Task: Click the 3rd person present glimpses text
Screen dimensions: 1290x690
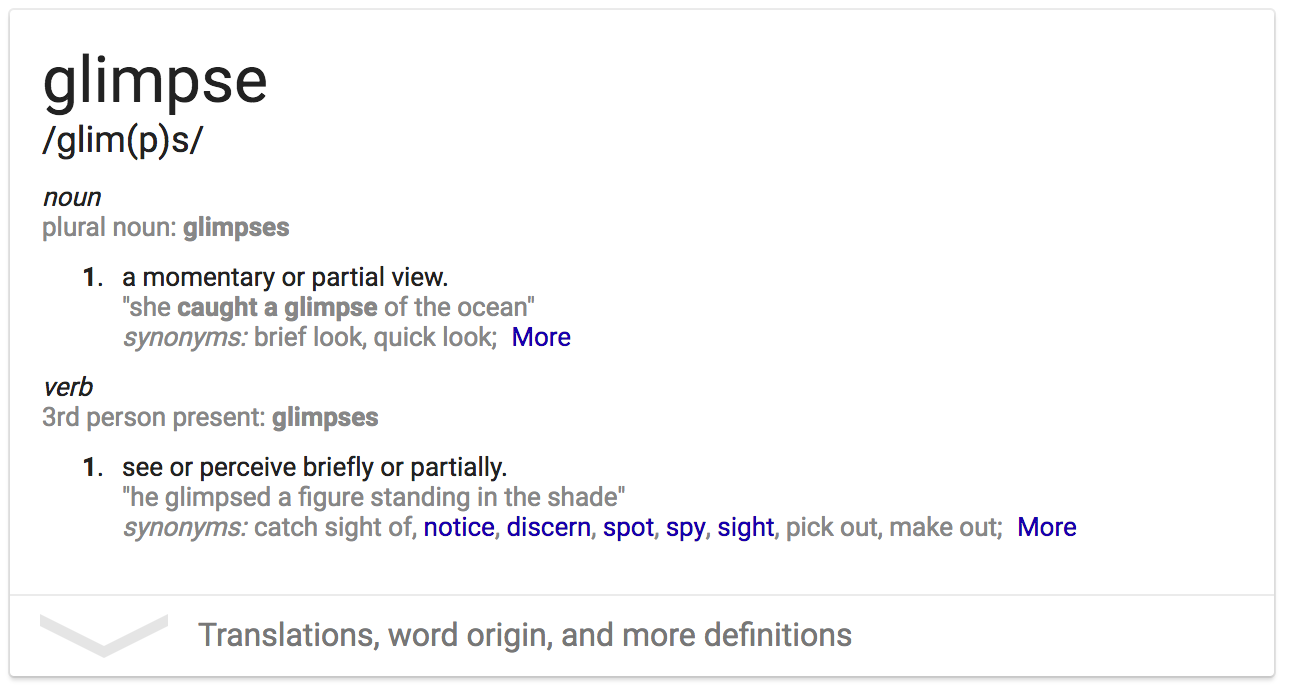Action: (x=325, y=417)
